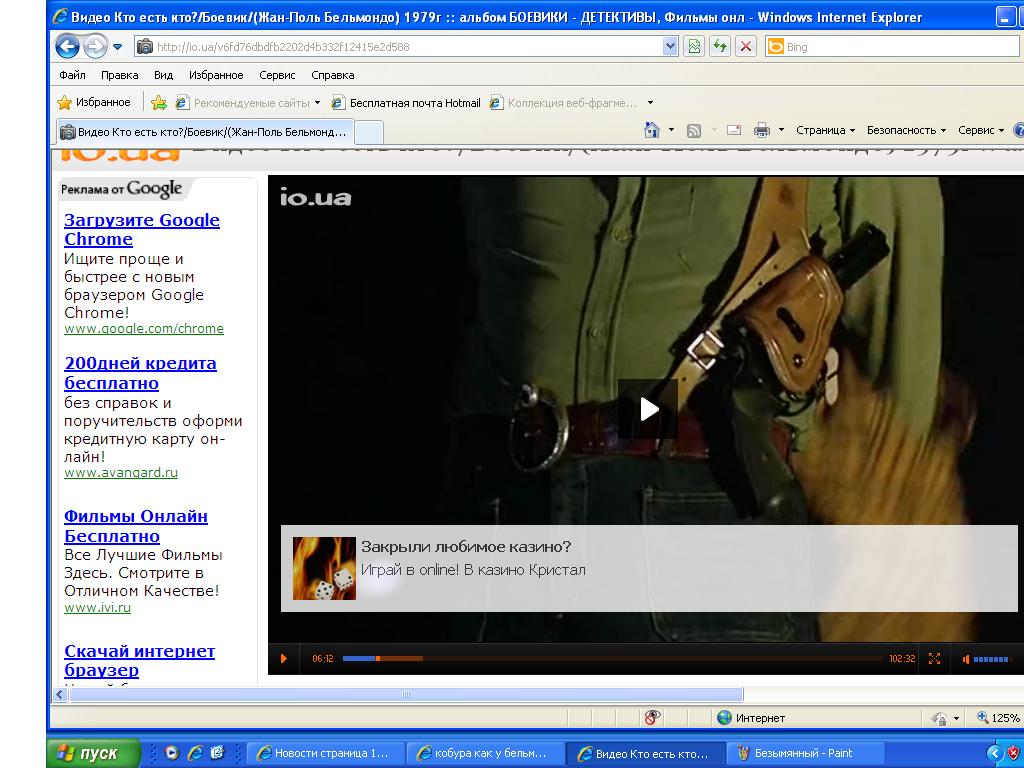The image size is (1024, 768).
Task: Click the scroll-left arrow of horizontal scrollbar
Action: 60,694
